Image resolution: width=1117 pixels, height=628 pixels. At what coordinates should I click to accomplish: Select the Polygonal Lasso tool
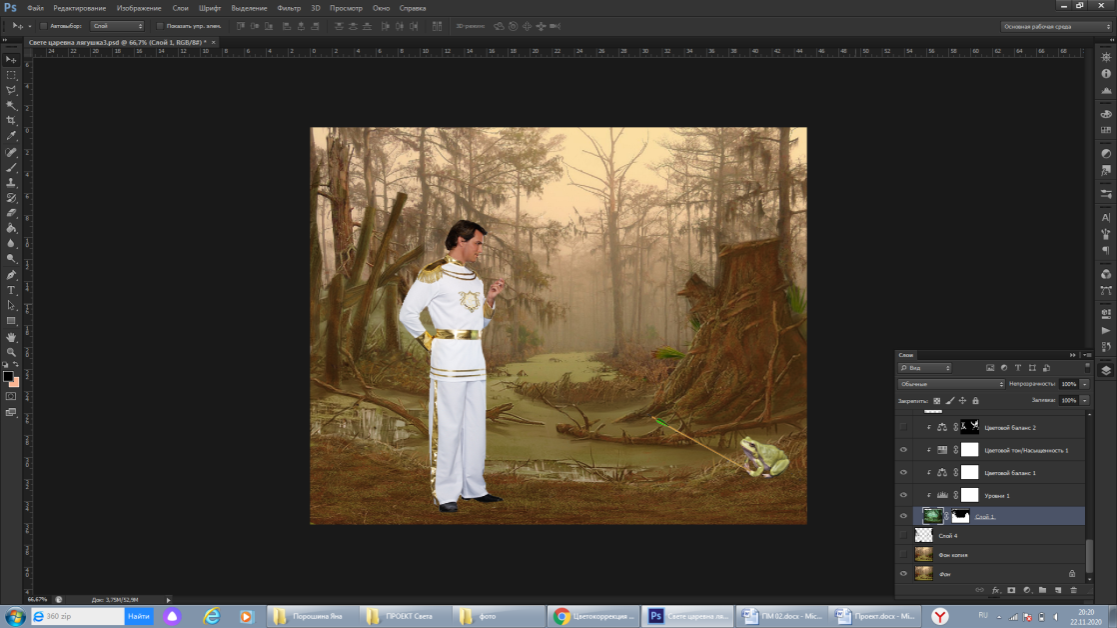click(11, 90)
